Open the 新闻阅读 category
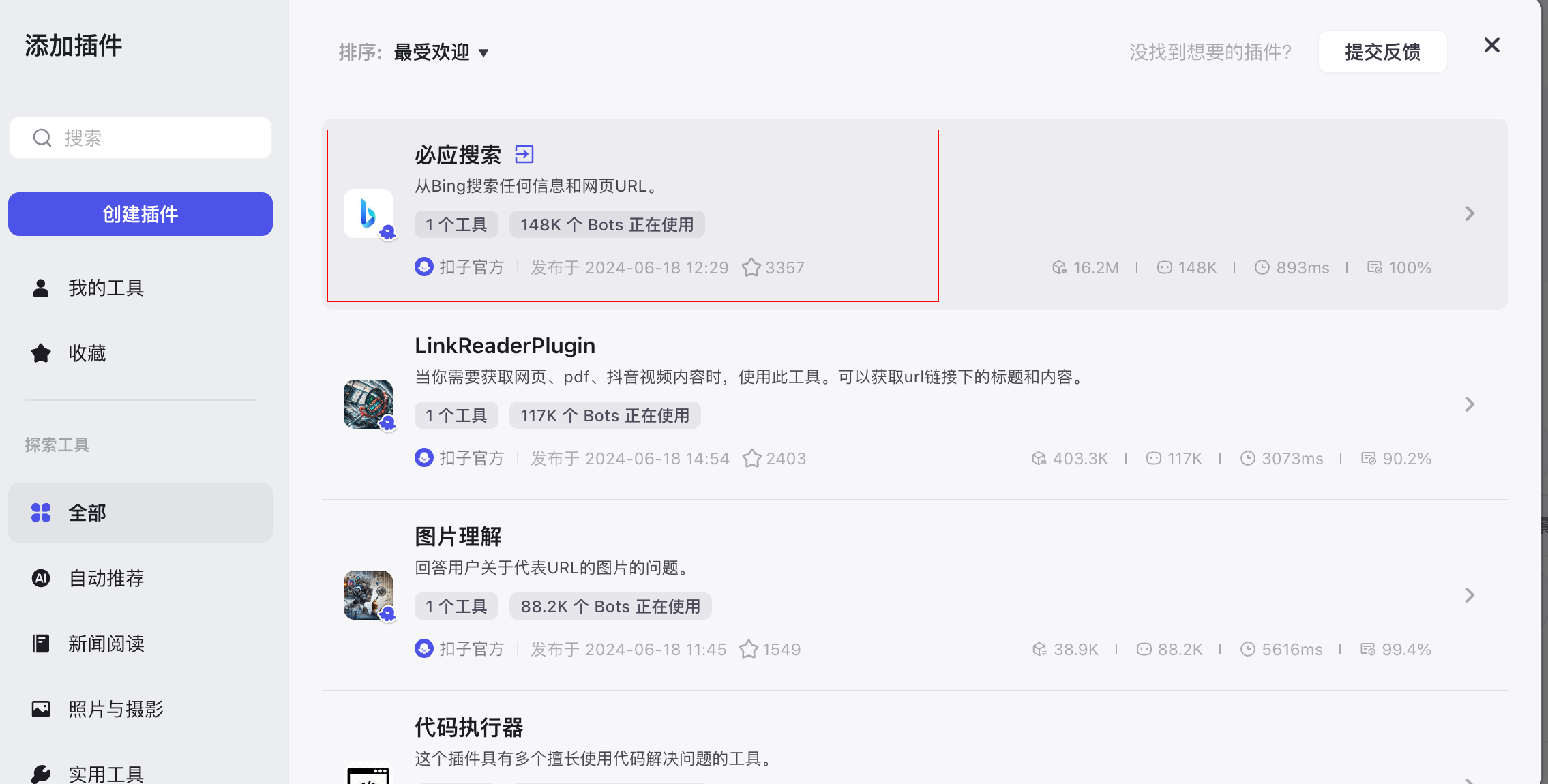 [x=106, y=644]
